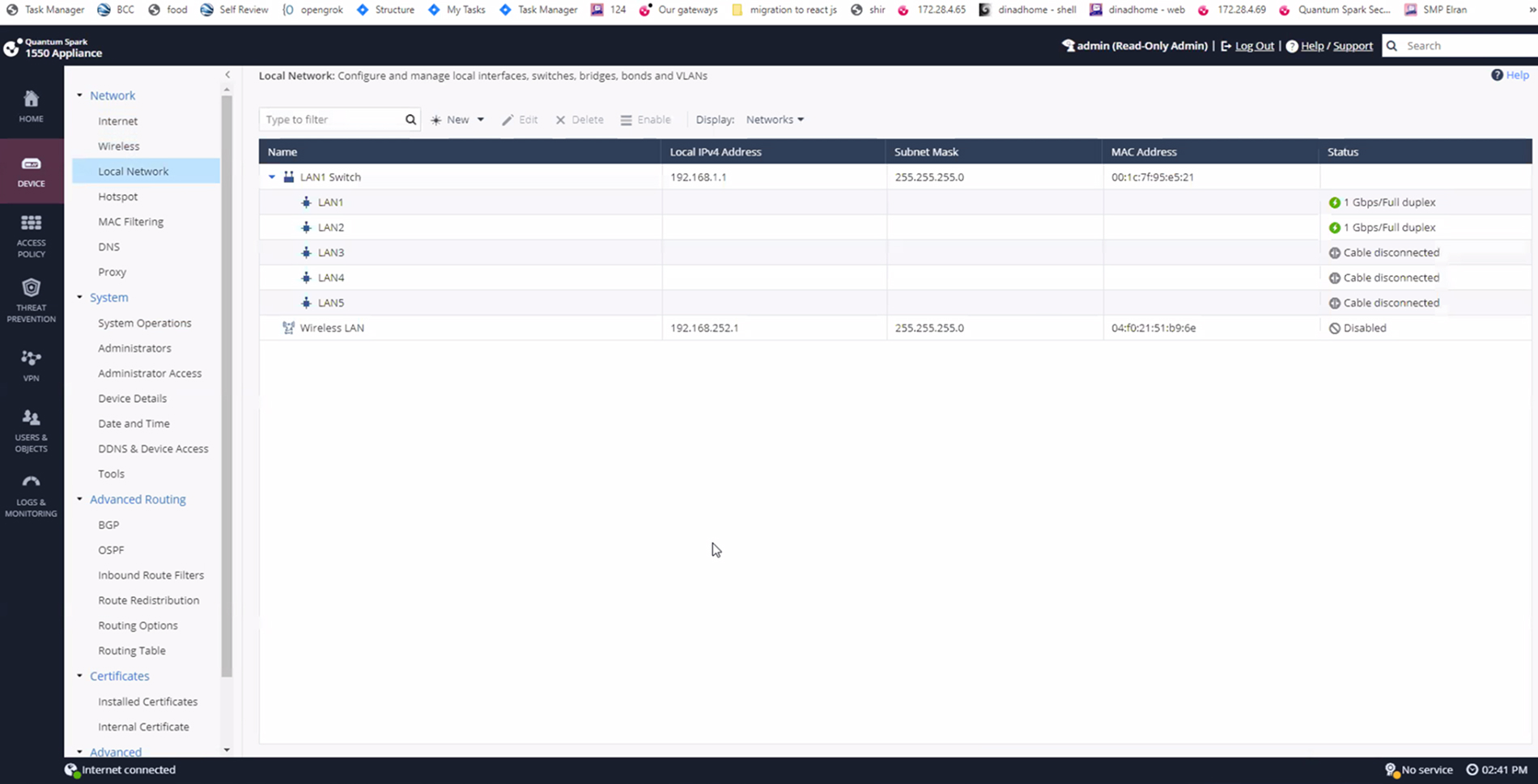Open the VPN sidebar icon
This screenshot has height=784, width=1538.
pyautogui.click(x=31, y=358)
